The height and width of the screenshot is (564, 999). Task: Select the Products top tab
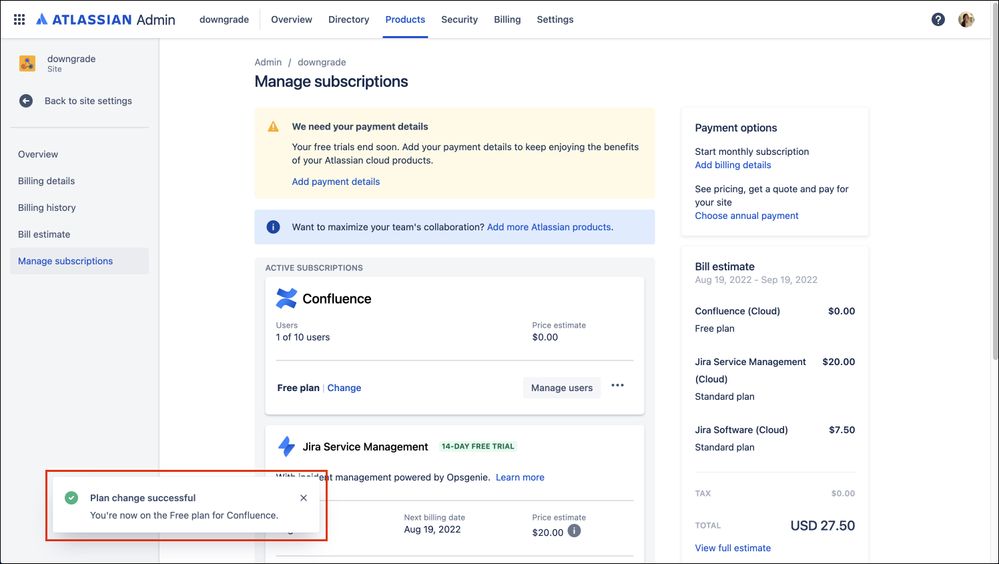pos(405,19)
